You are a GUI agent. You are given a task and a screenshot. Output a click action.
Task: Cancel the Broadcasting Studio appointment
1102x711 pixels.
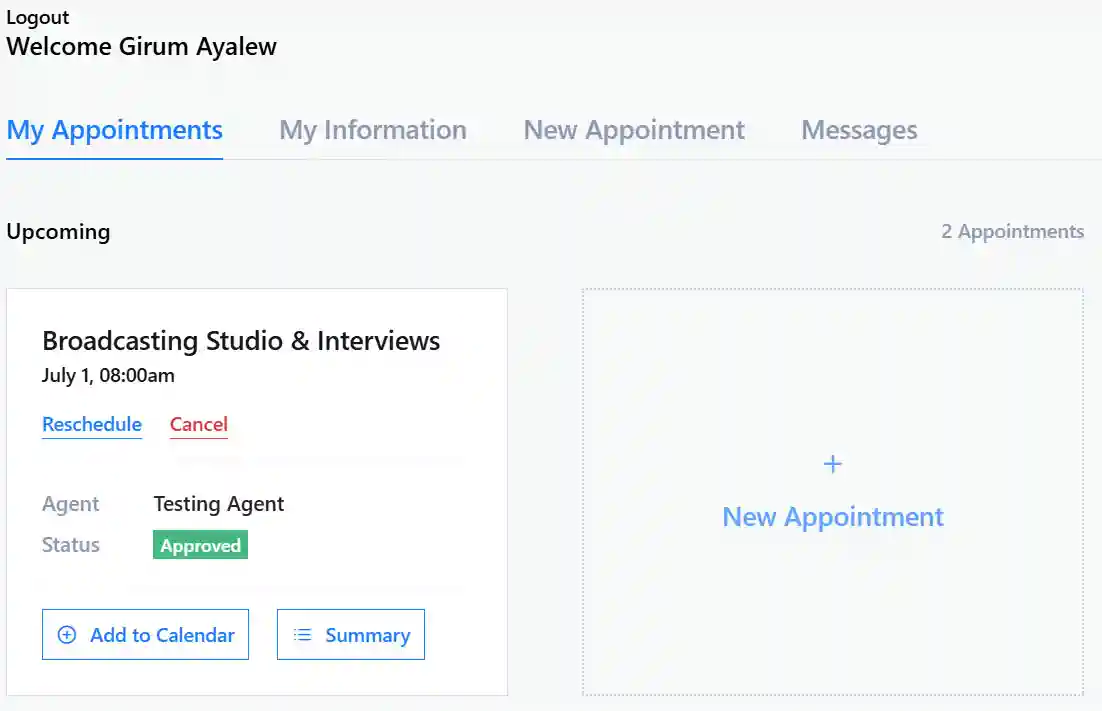pos(199,424)
